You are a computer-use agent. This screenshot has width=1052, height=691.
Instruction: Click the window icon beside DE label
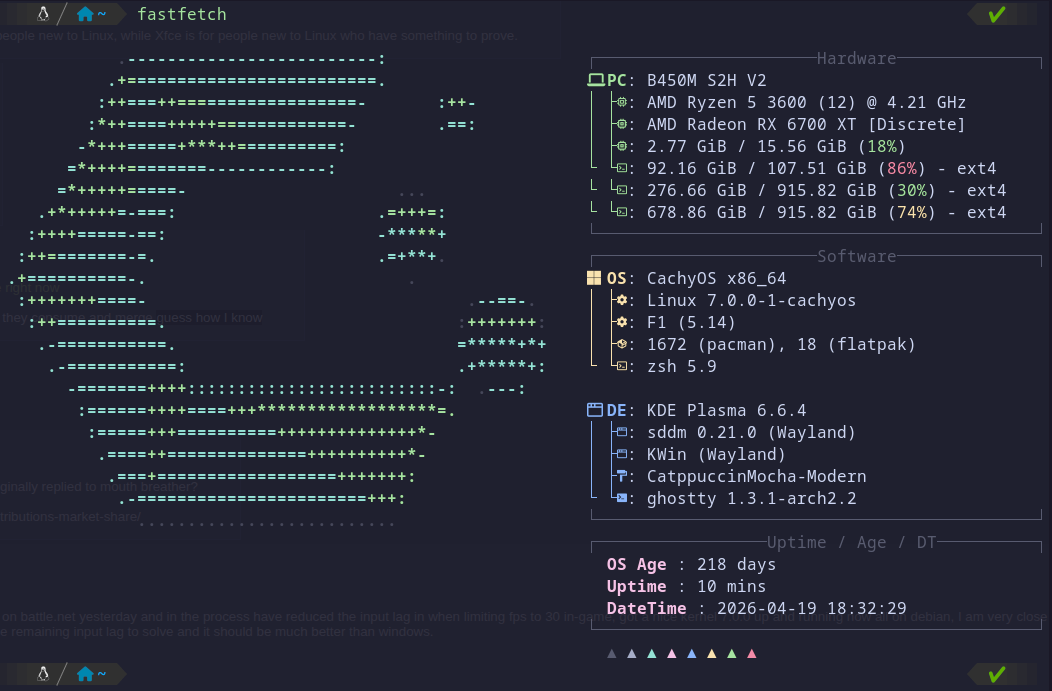tap(594, 410)
